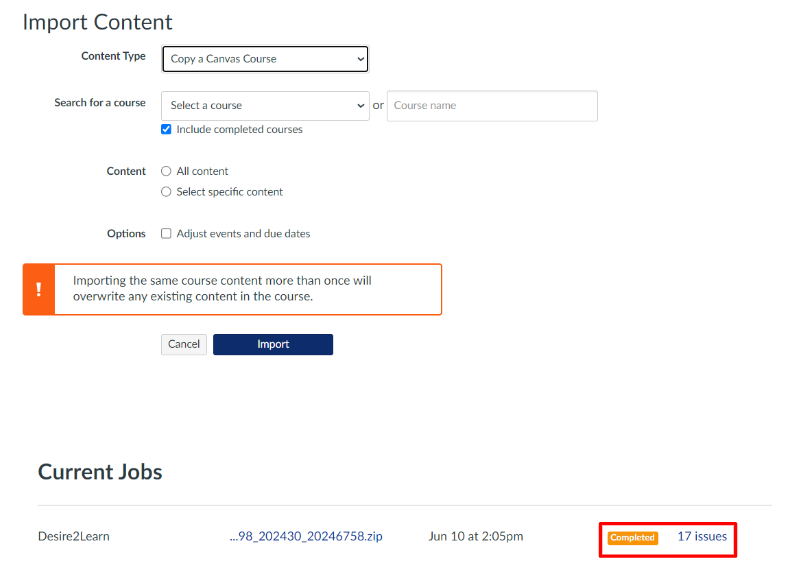Click the Content Type field label
The width and height of the screenshot is (804, 573).
(x=113, y=57)
